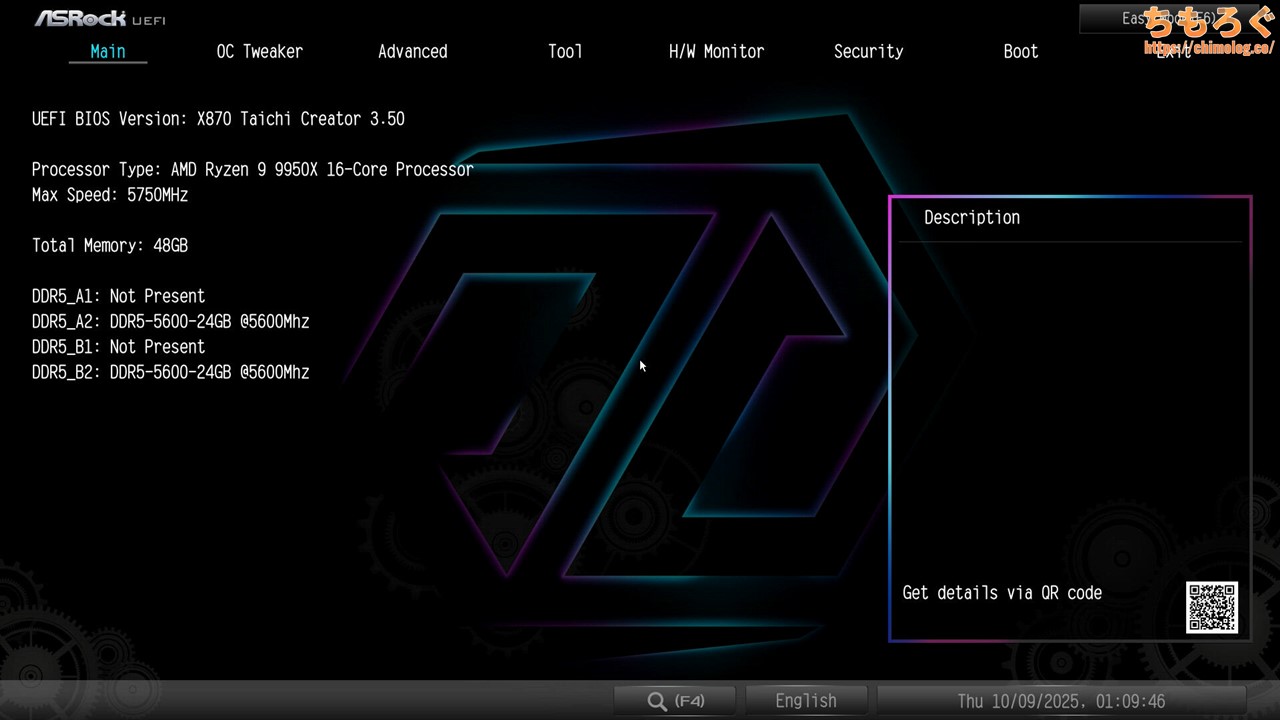Screen dimensions: 1280x720
Task: Change language via the English button
Action: point(806,701)
